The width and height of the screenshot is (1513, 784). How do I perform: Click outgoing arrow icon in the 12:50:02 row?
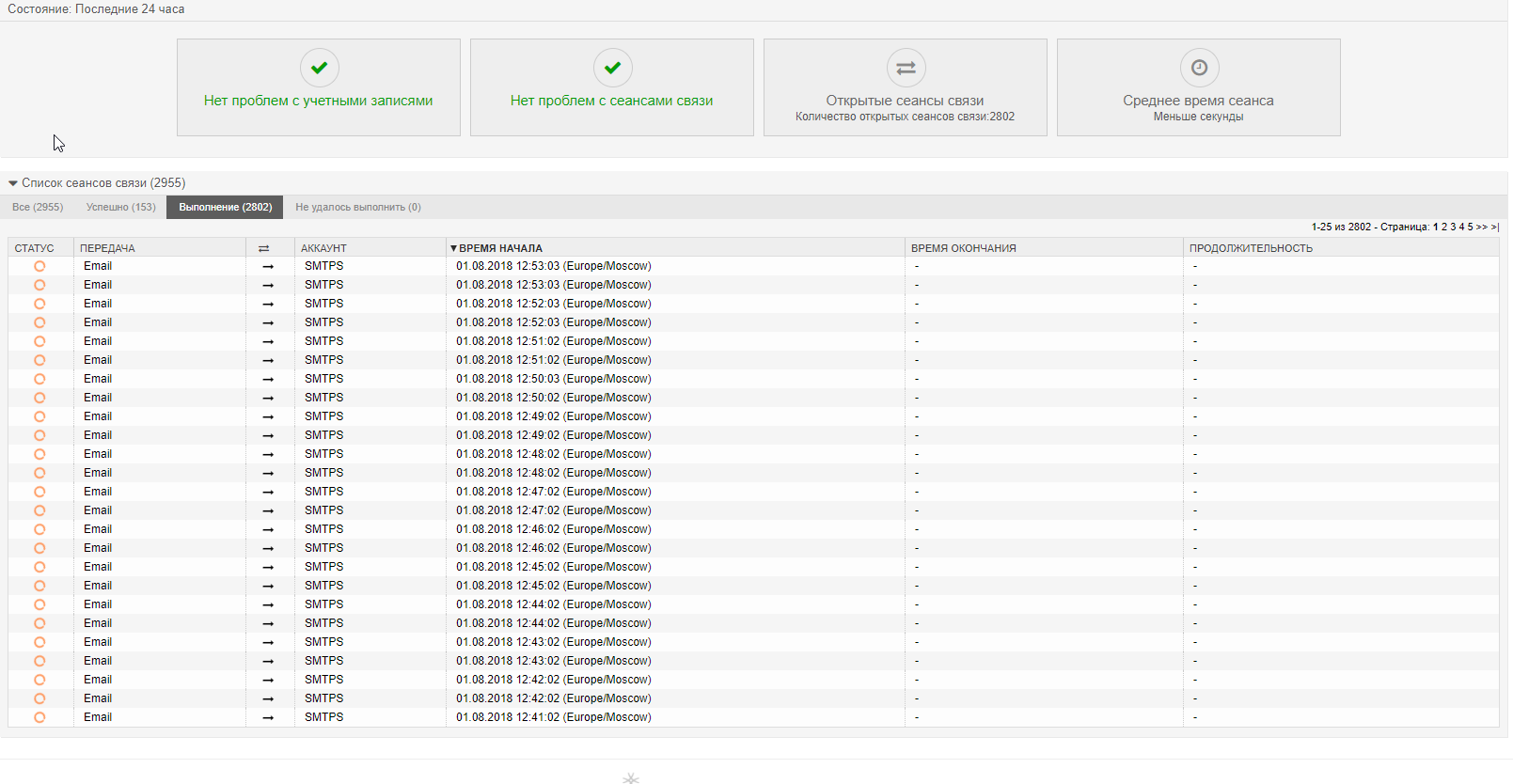point(268,398)
